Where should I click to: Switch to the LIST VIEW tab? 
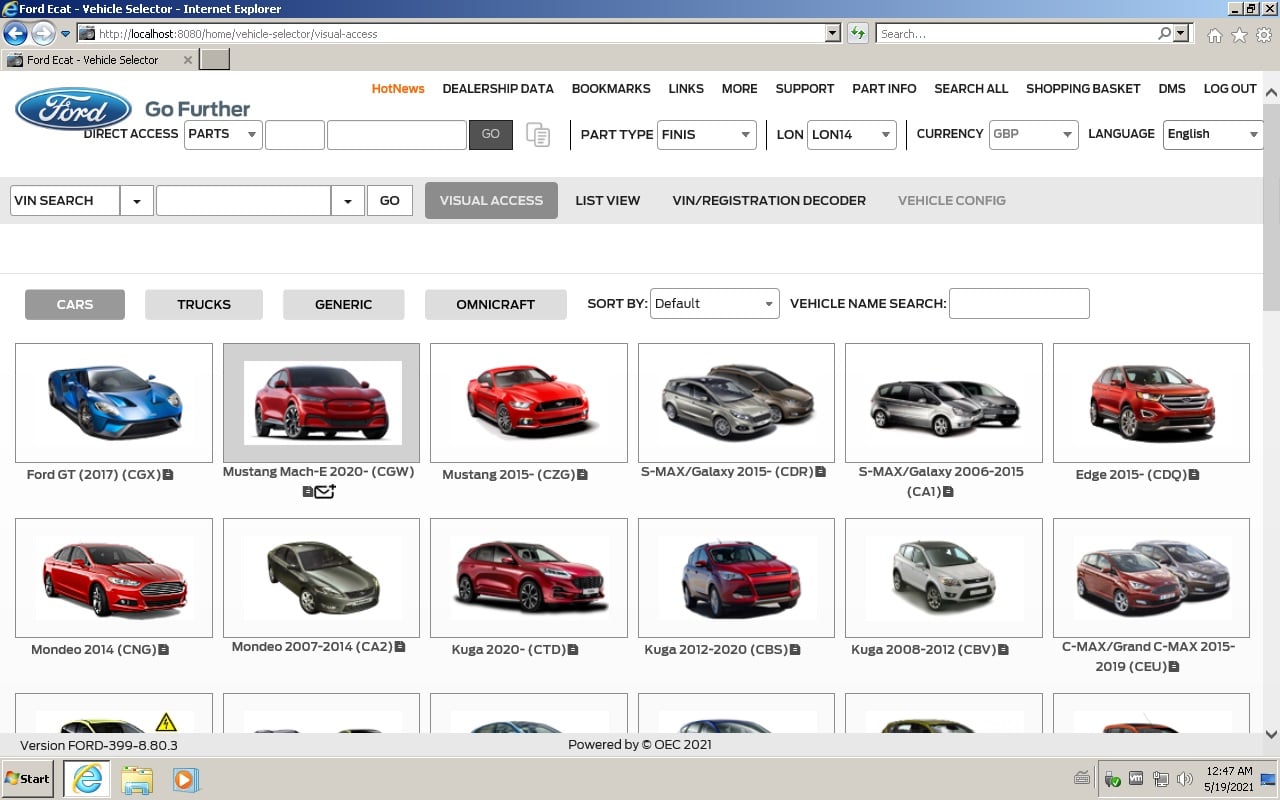click(x=607, y=200)
